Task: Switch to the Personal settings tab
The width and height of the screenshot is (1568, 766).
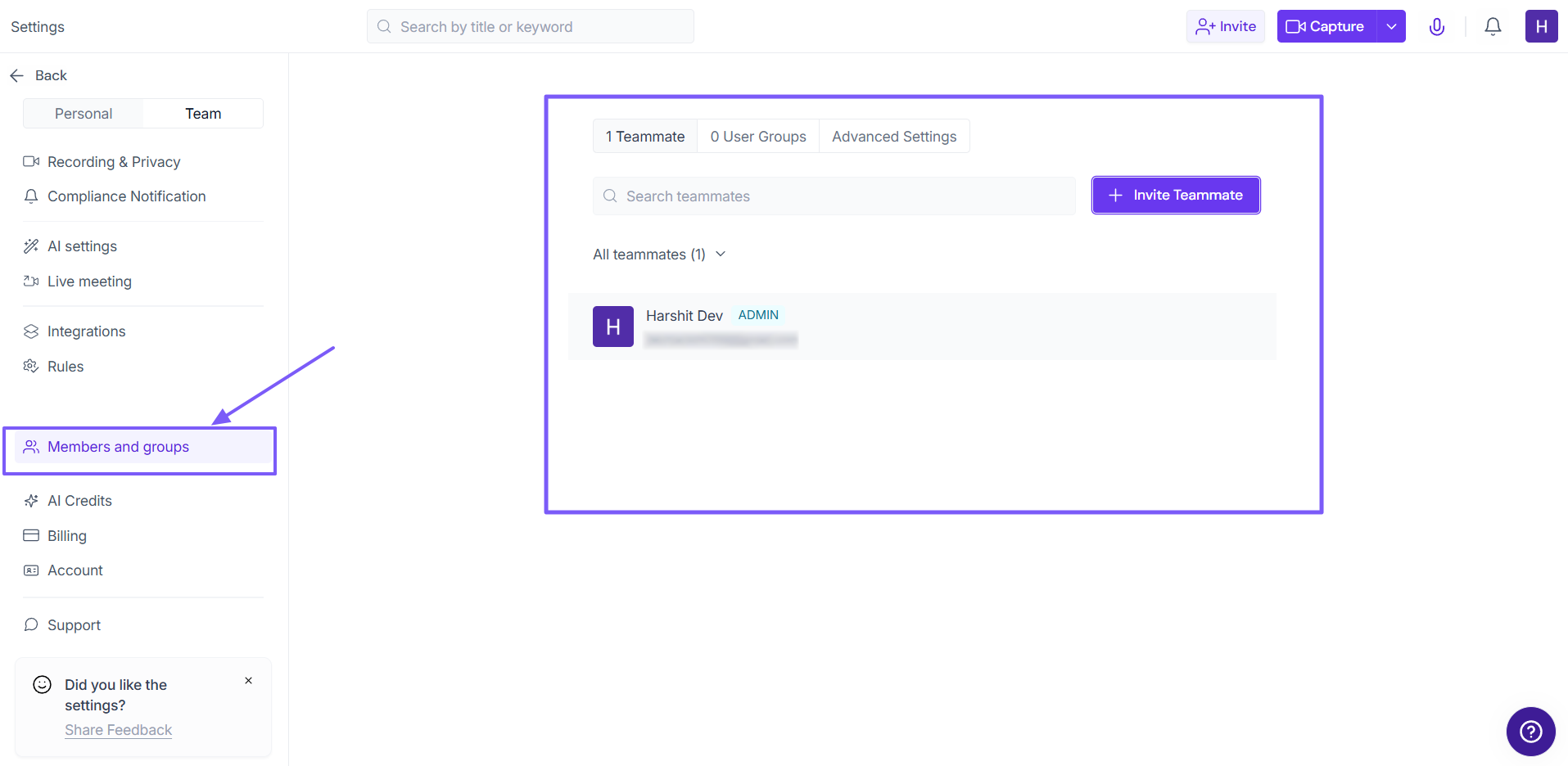Action: (84, 114)
